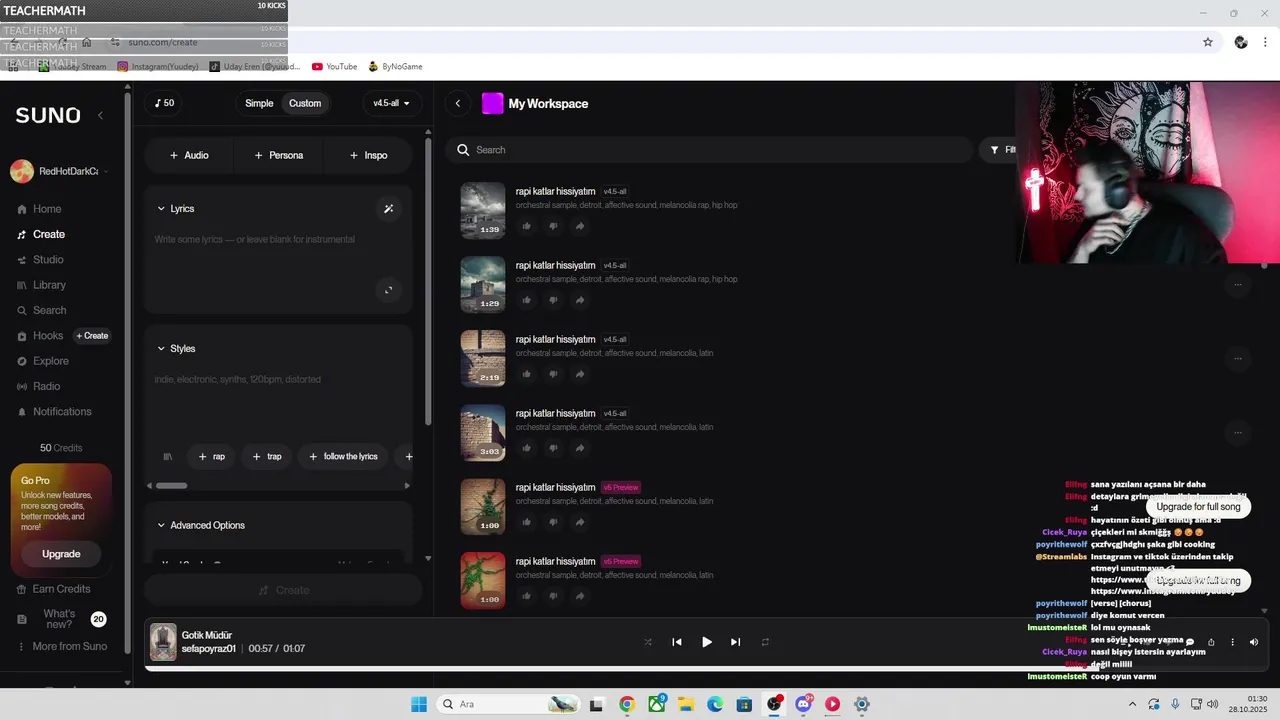
Task: Open What's new updates
Action: click(x=61, y=619)
